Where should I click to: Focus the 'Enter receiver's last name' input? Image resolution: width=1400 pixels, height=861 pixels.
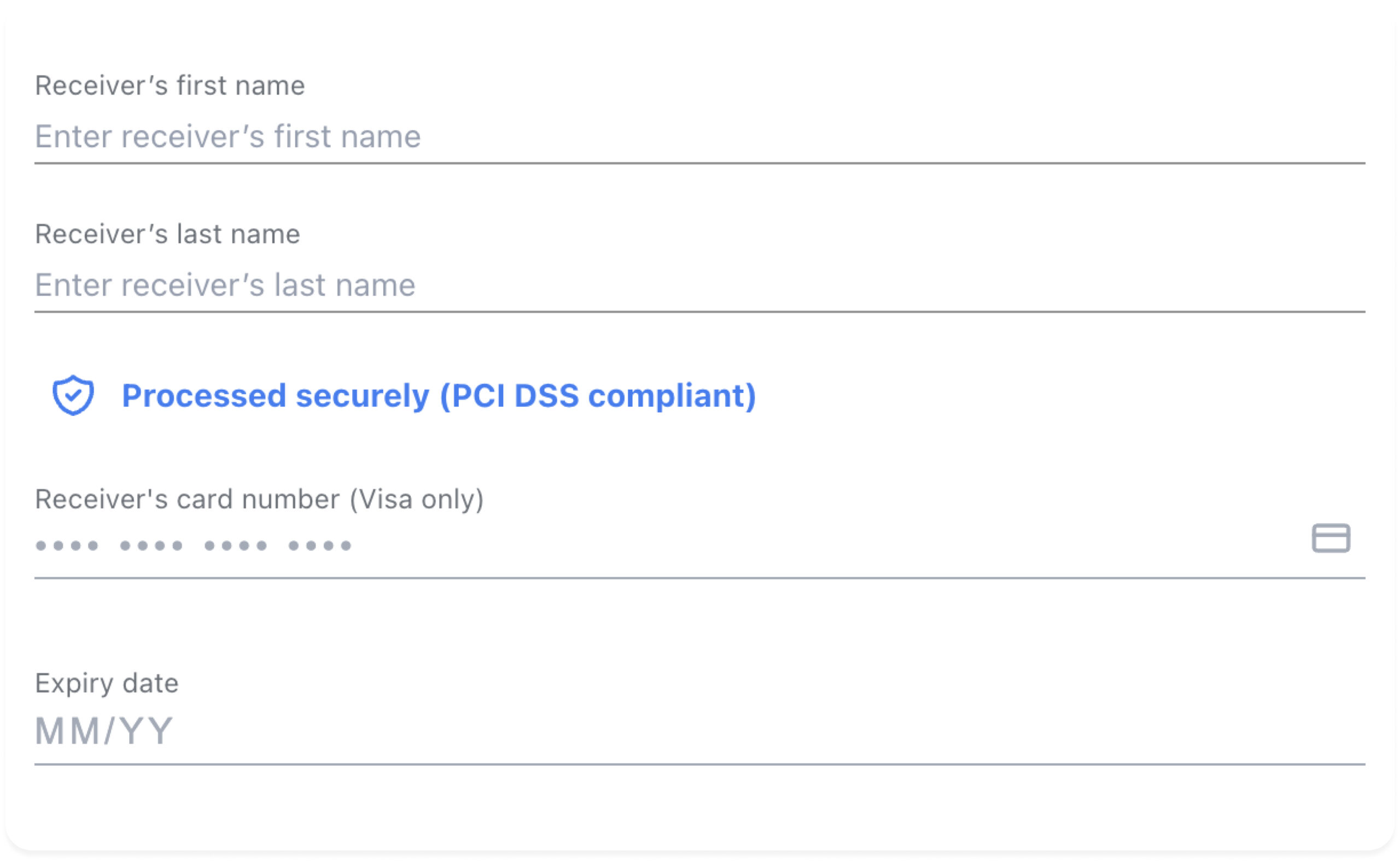point(699,285)
